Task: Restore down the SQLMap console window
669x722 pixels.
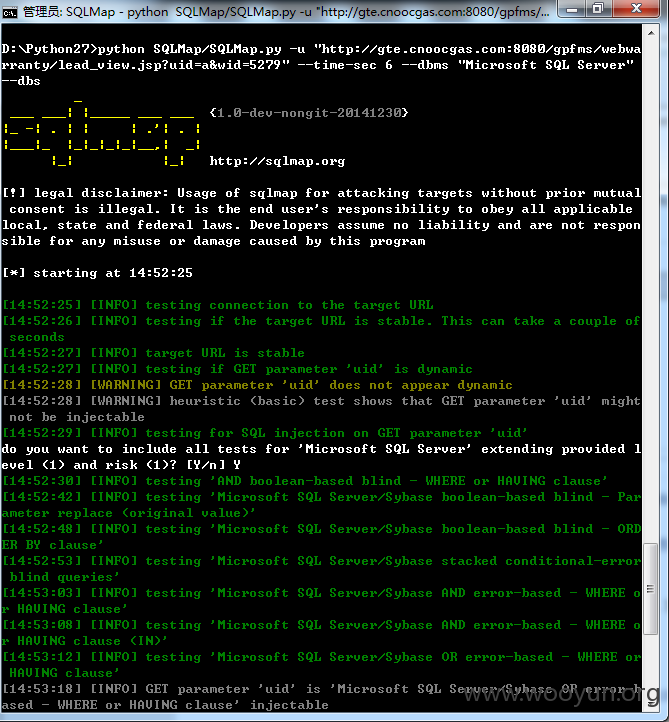Action: (x=598, y=9)
